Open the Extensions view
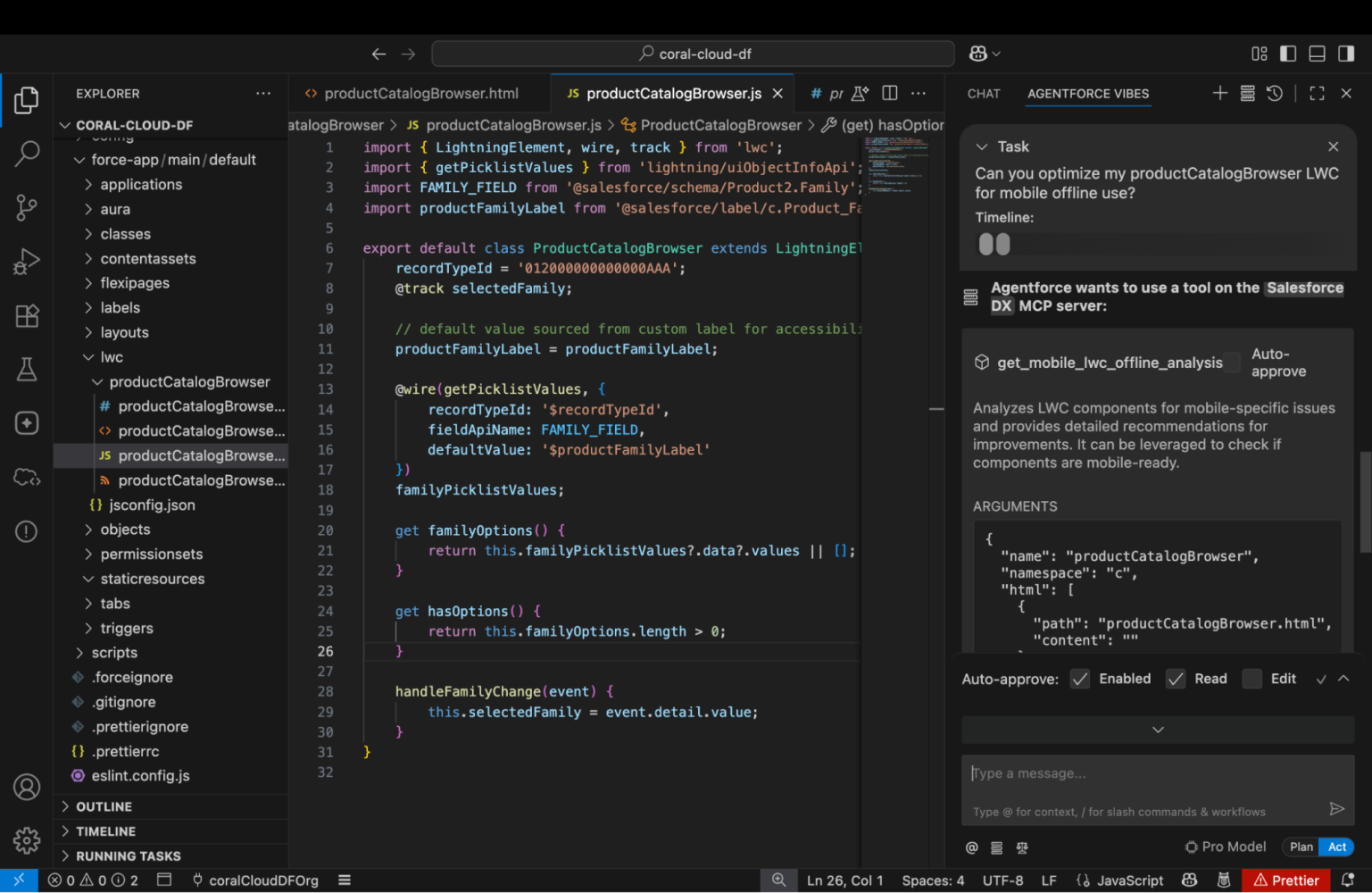 tap(26, 315)
